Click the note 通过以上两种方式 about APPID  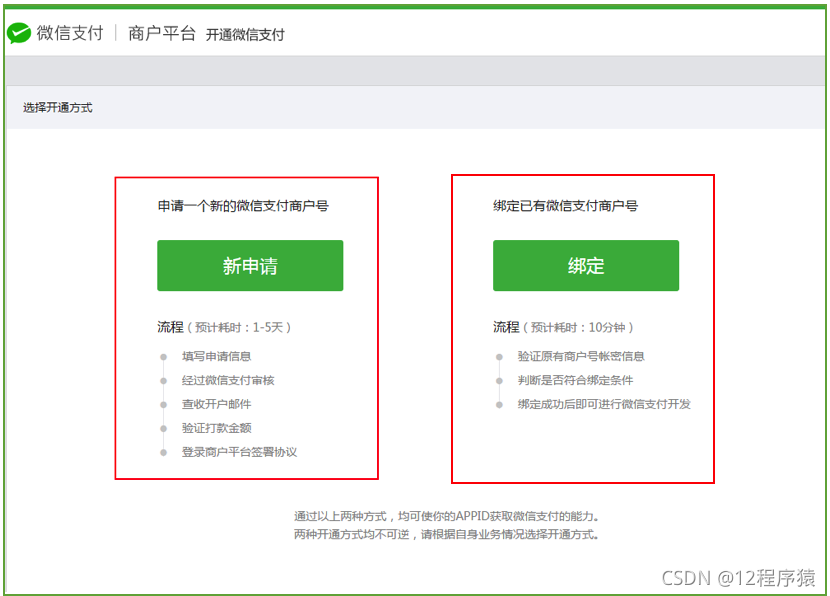(447, 516)
